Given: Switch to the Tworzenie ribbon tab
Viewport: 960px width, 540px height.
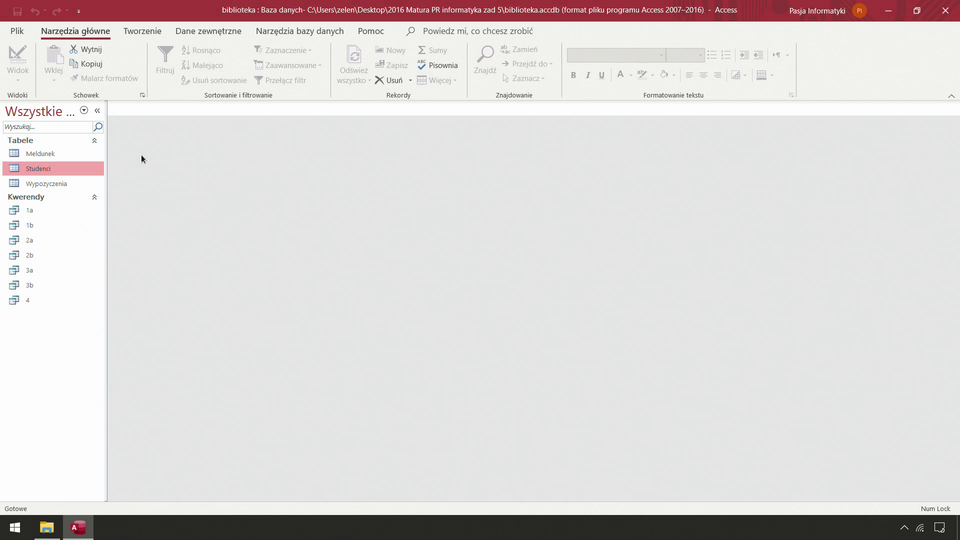Looking at the screenshot, I should click(142, 31).
